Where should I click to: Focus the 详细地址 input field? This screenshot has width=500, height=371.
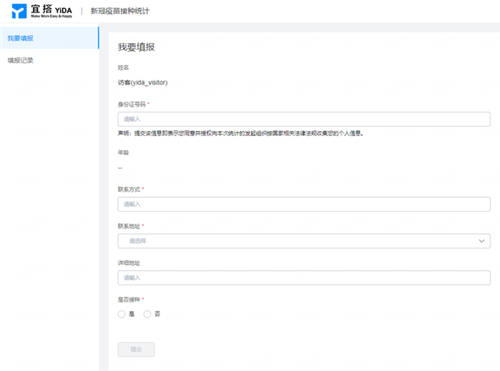click(x=304, y=278)
